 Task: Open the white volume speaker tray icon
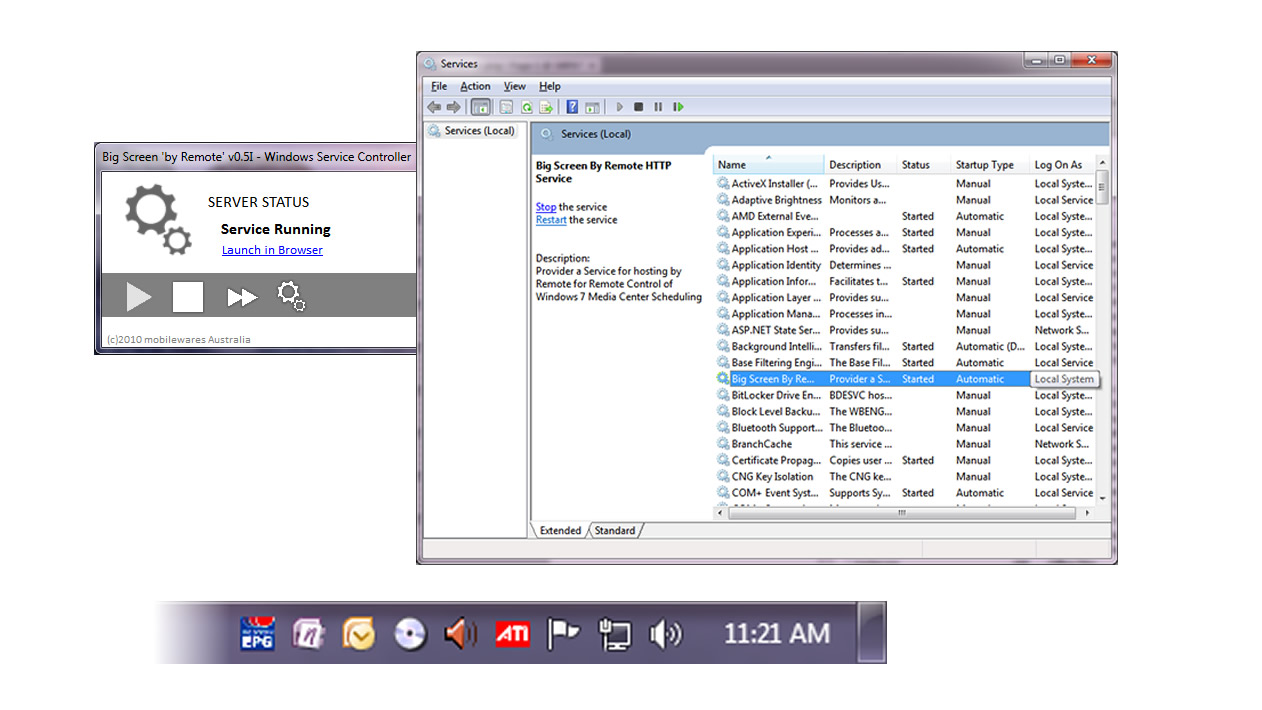point(666,634)
